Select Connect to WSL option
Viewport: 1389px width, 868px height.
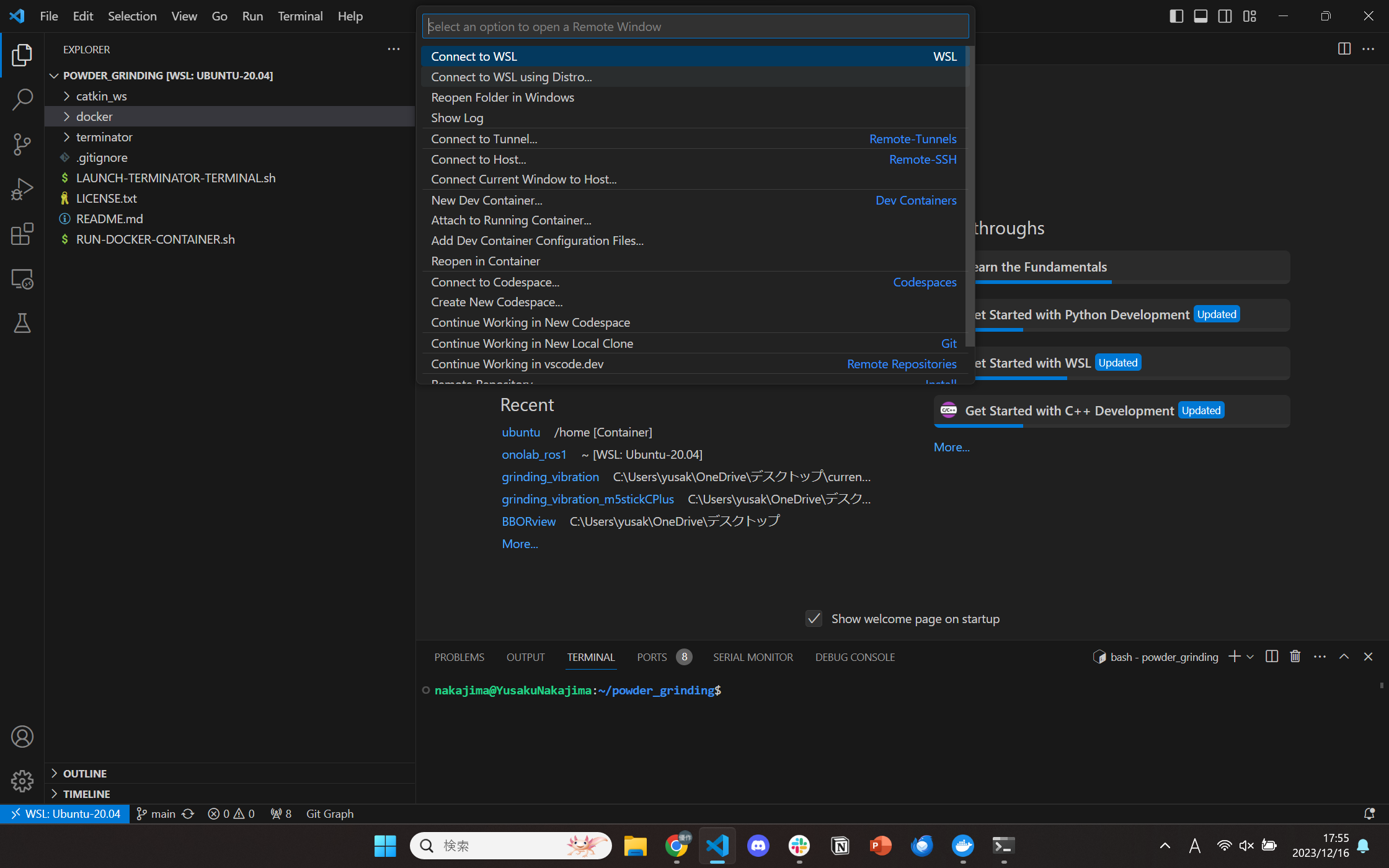[x=474, y=56]
